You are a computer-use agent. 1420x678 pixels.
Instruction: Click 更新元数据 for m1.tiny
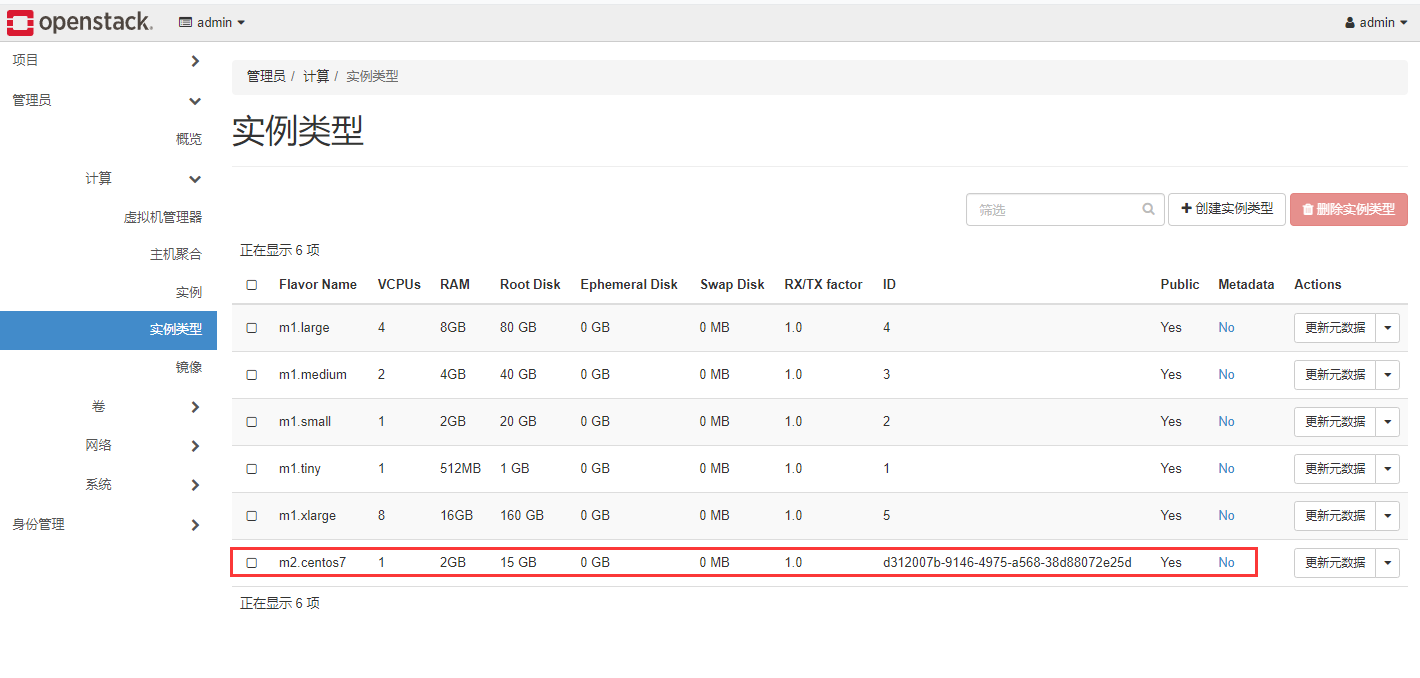(1335, 469)
